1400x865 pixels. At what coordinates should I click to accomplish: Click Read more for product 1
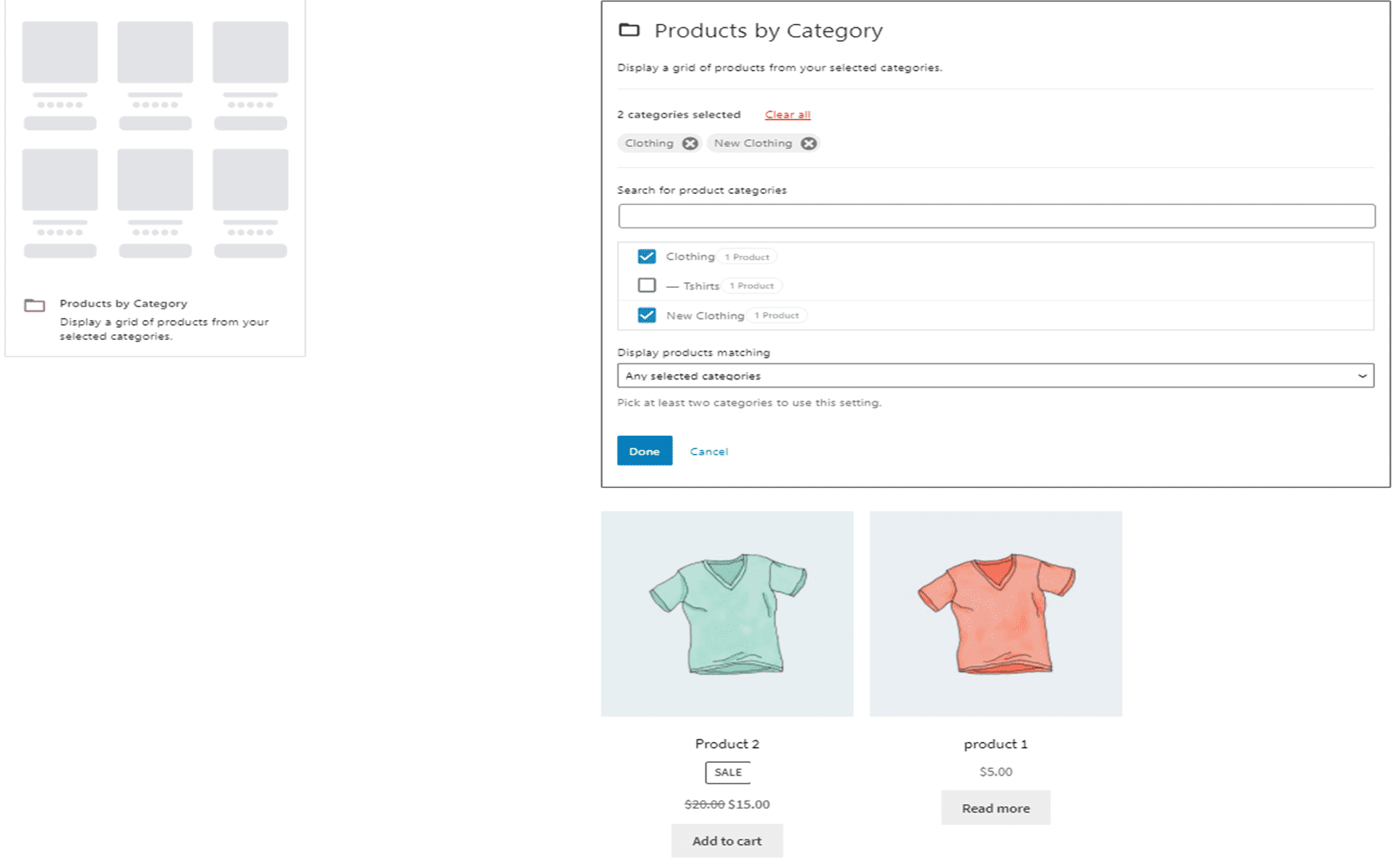coord(995,808)
